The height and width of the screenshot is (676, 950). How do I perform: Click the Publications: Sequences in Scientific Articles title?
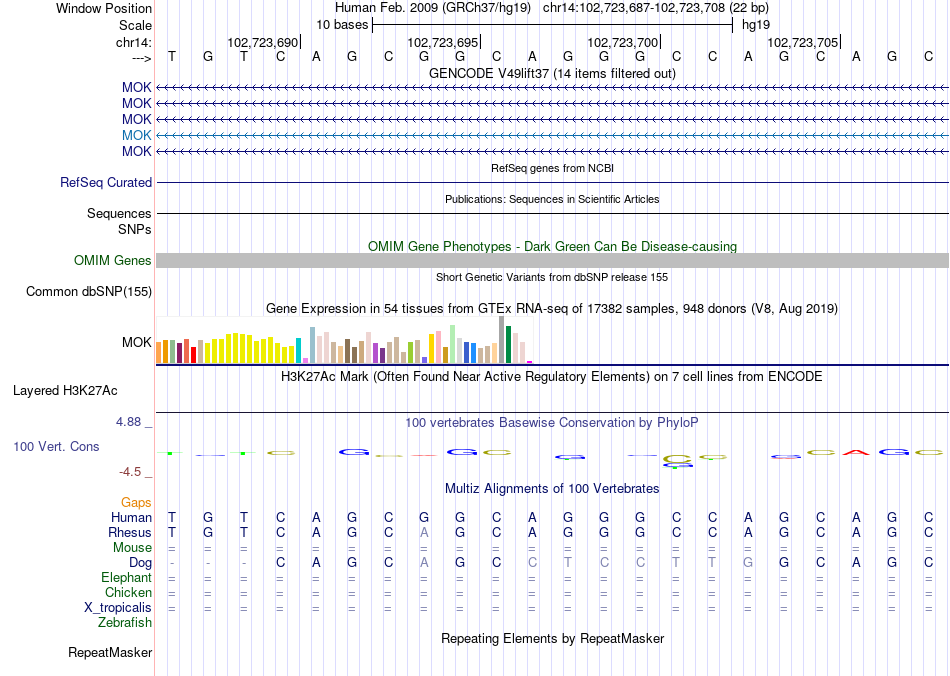552,199
